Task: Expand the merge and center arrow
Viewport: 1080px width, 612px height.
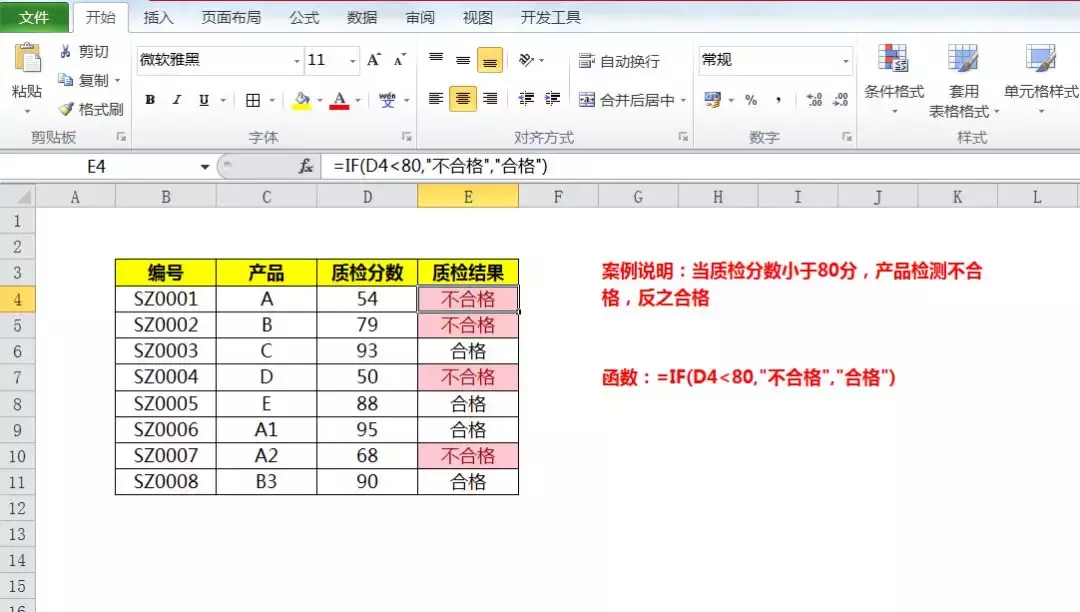Action: (683, 101)
